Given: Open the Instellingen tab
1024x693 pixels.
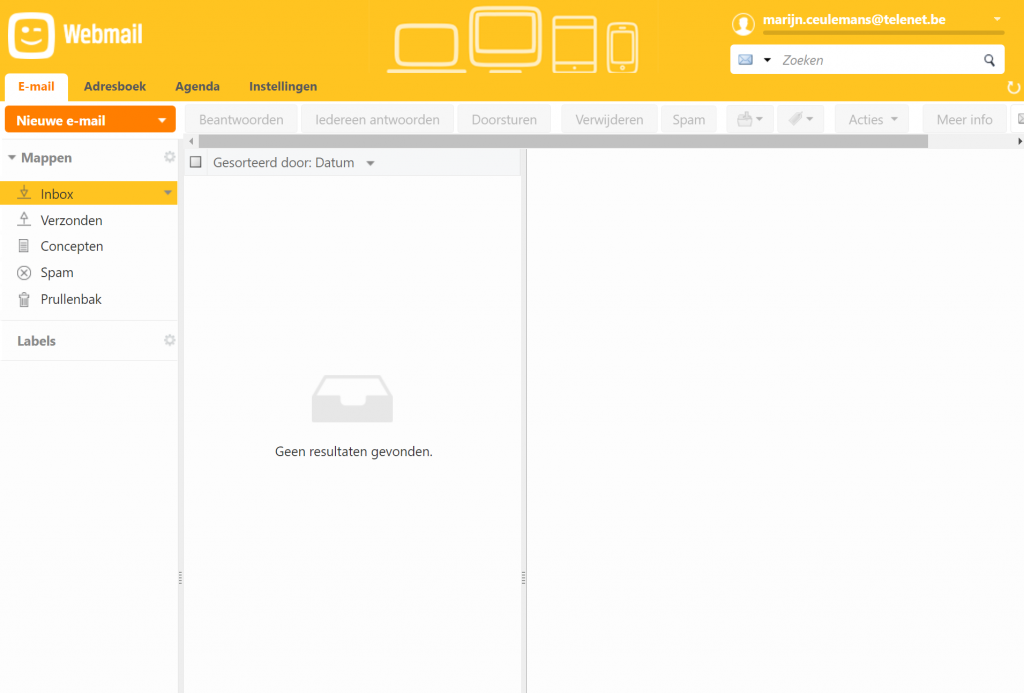Looking at the screenshot, I should pyautogui.click(x=283, y=87).
